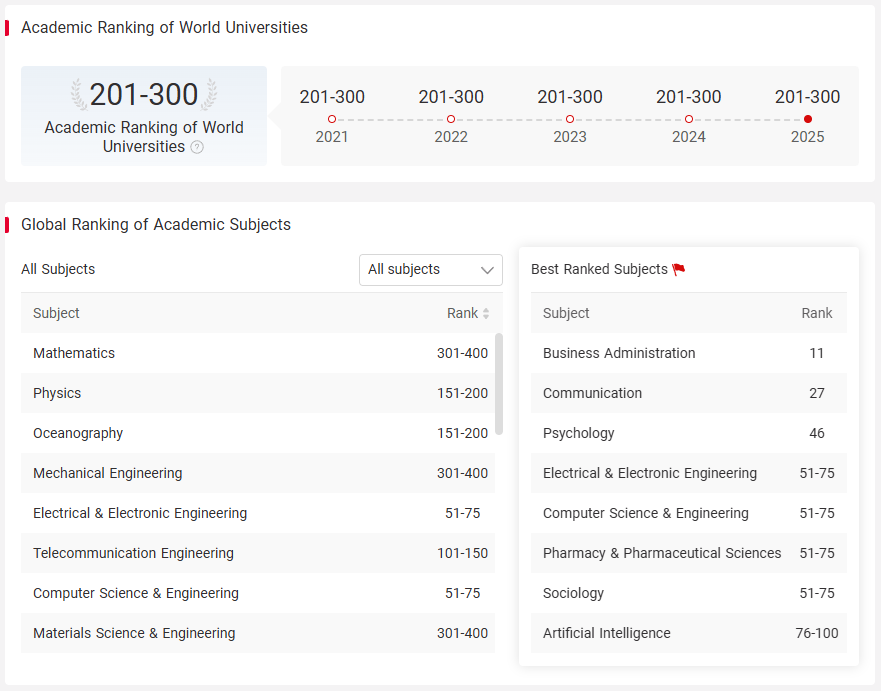This screenshot has height=691, width=881.
Task: Click the Mechanical Engineering subject row
Action: point(258,473)
